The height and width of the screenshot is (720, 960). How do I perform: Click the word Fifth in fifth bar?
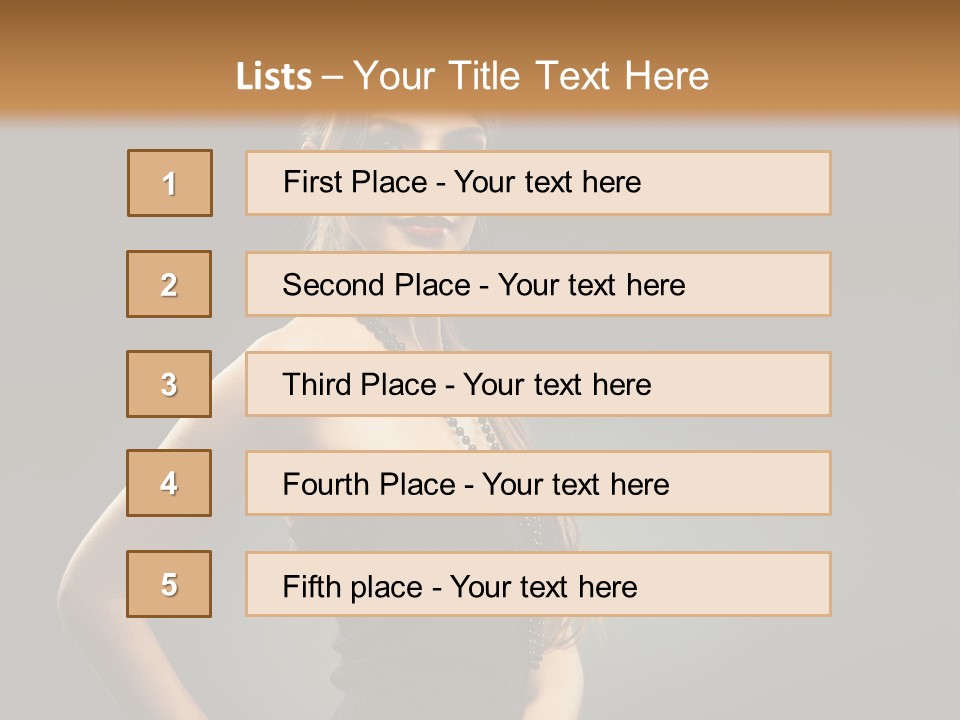[x=312, y=586]
